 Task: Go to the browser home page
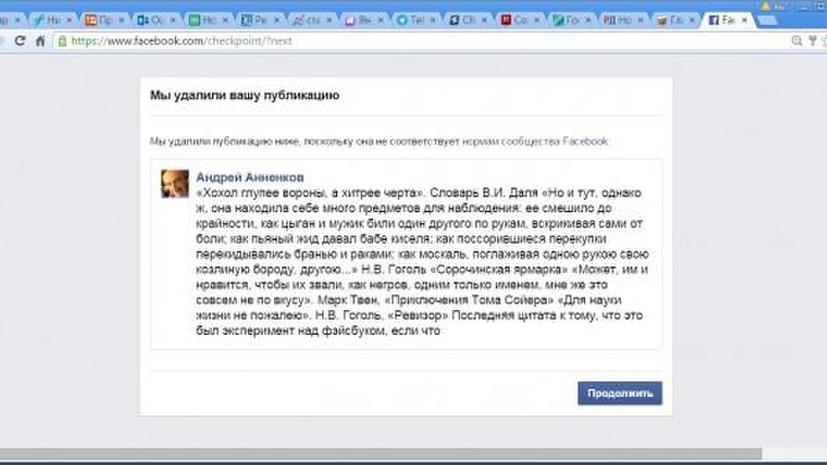tap(40, 41)
